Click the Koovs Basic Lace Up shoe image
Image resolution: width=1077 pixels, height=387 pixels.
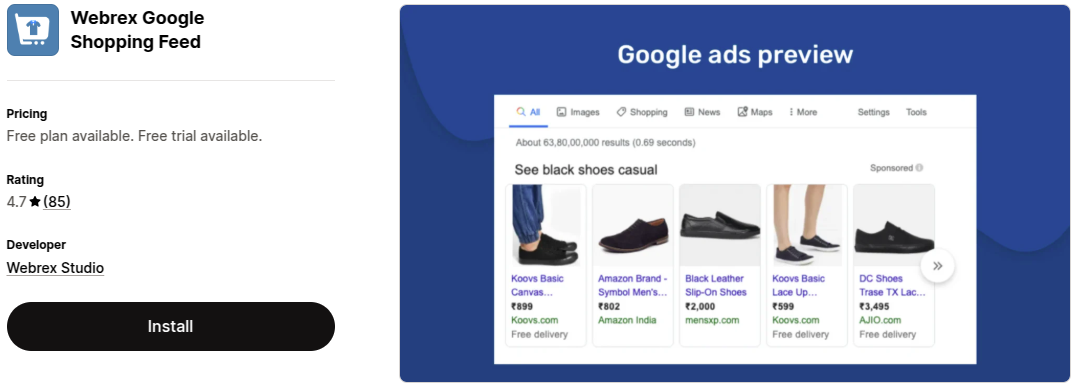click(x=806, y=225)
